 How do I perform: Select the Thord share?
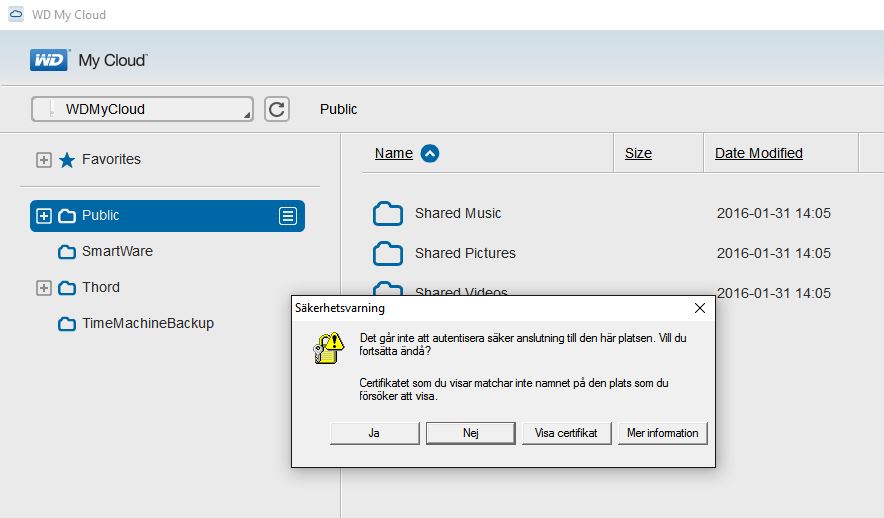pyautogui.click(x=101, y=287)
